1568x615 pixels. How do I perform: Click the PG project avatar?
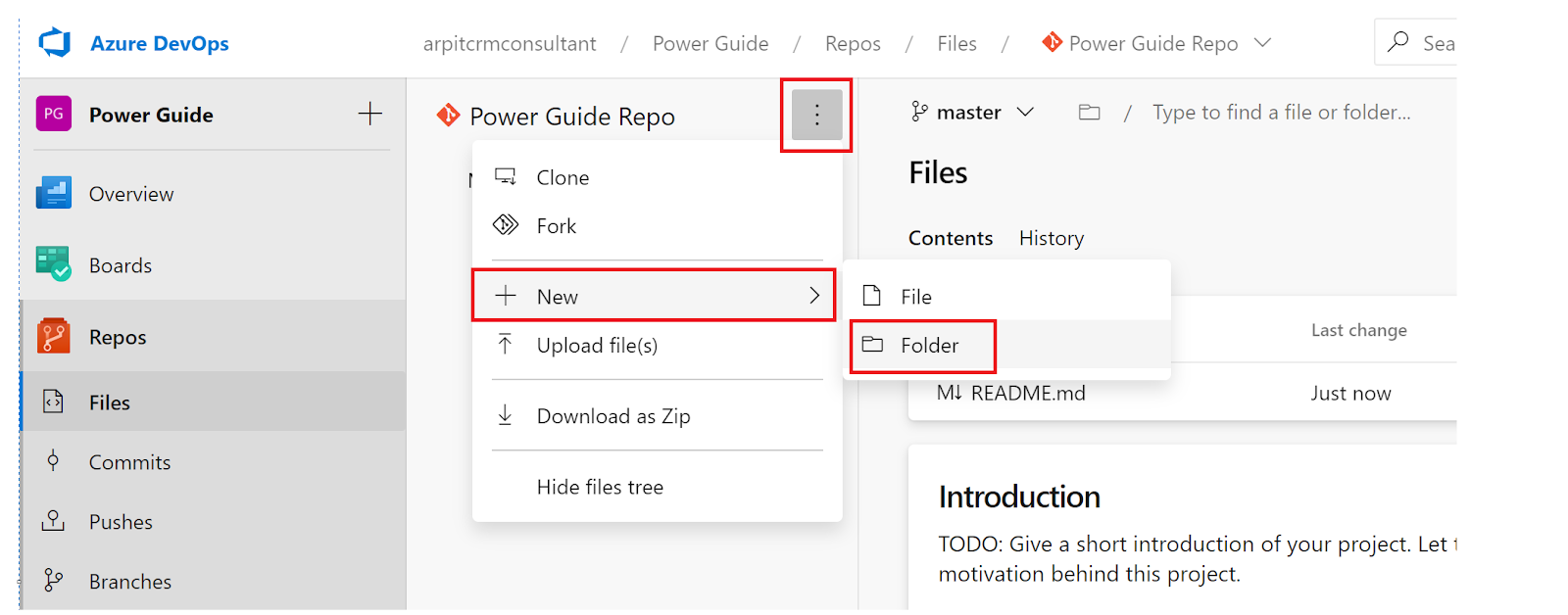[54, 114]
